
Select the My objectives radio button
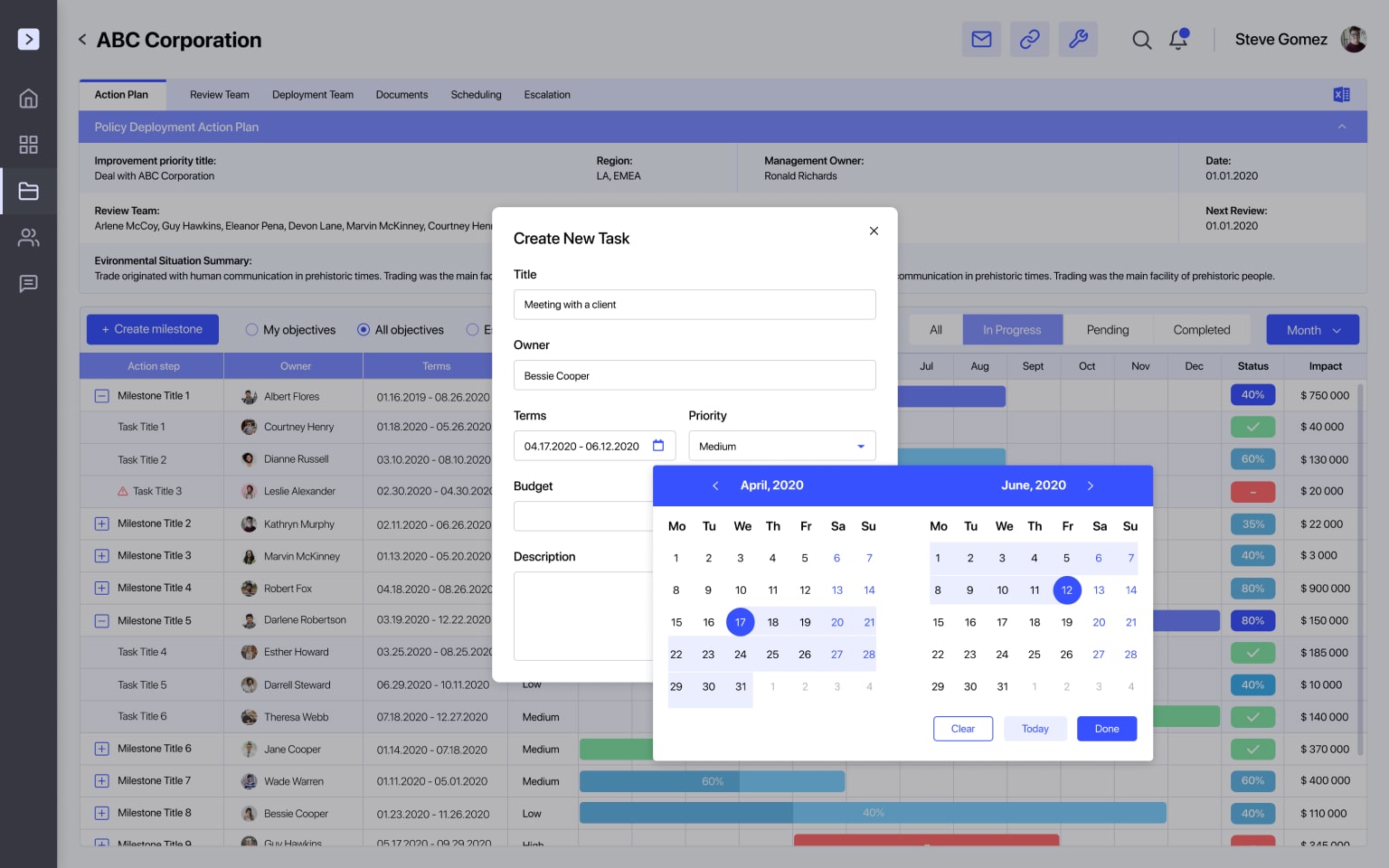[251, 329]
